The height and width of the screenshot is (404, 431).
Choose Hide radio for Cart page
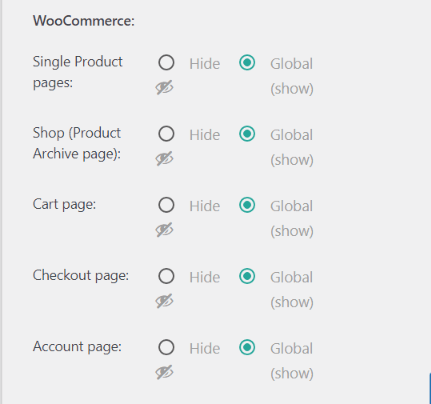[166, 205]
